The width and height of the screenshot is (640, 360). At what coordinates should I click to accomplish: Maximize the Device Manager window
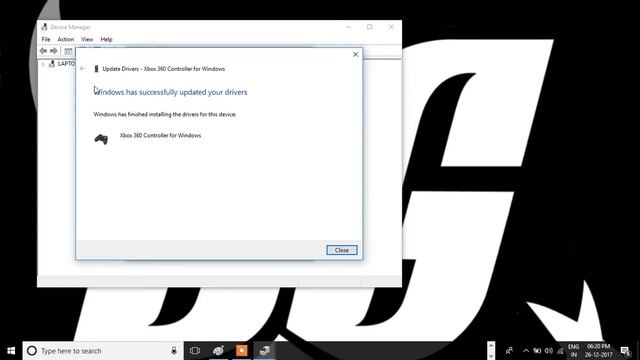[369, 27]
